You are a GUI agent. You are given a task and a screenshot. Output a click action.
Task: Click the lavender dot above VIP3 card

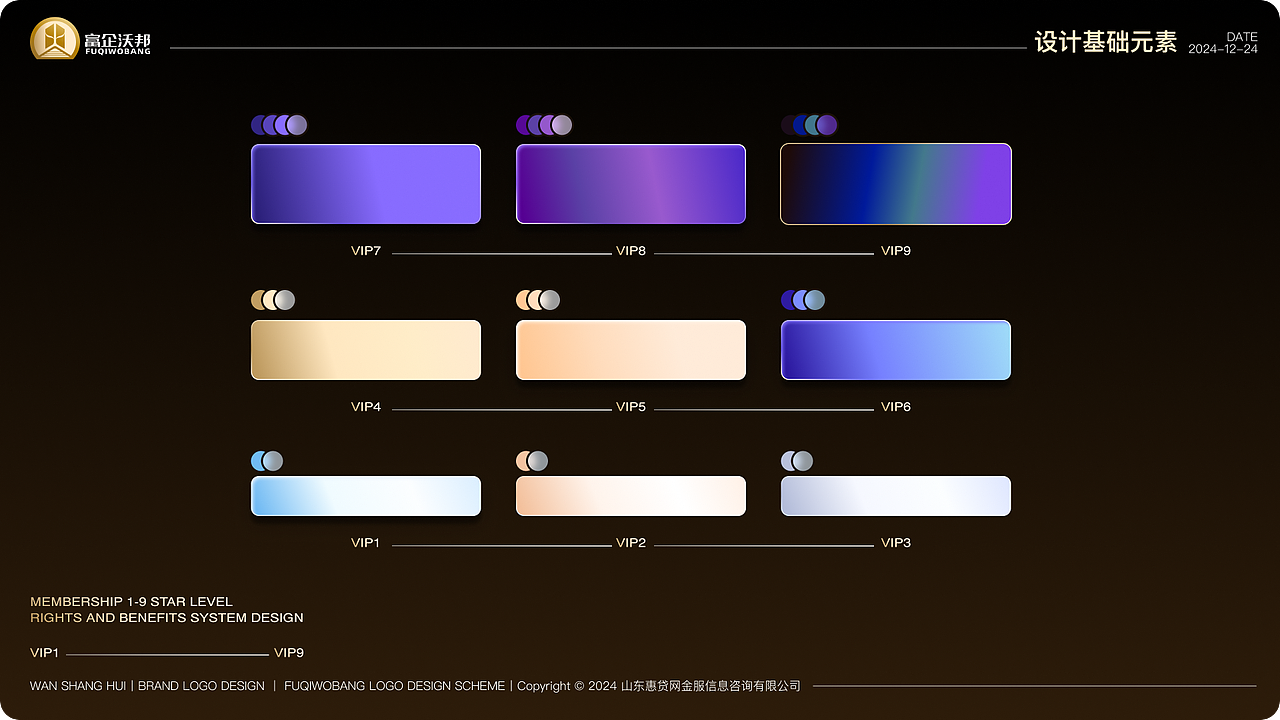pos(788,461)
